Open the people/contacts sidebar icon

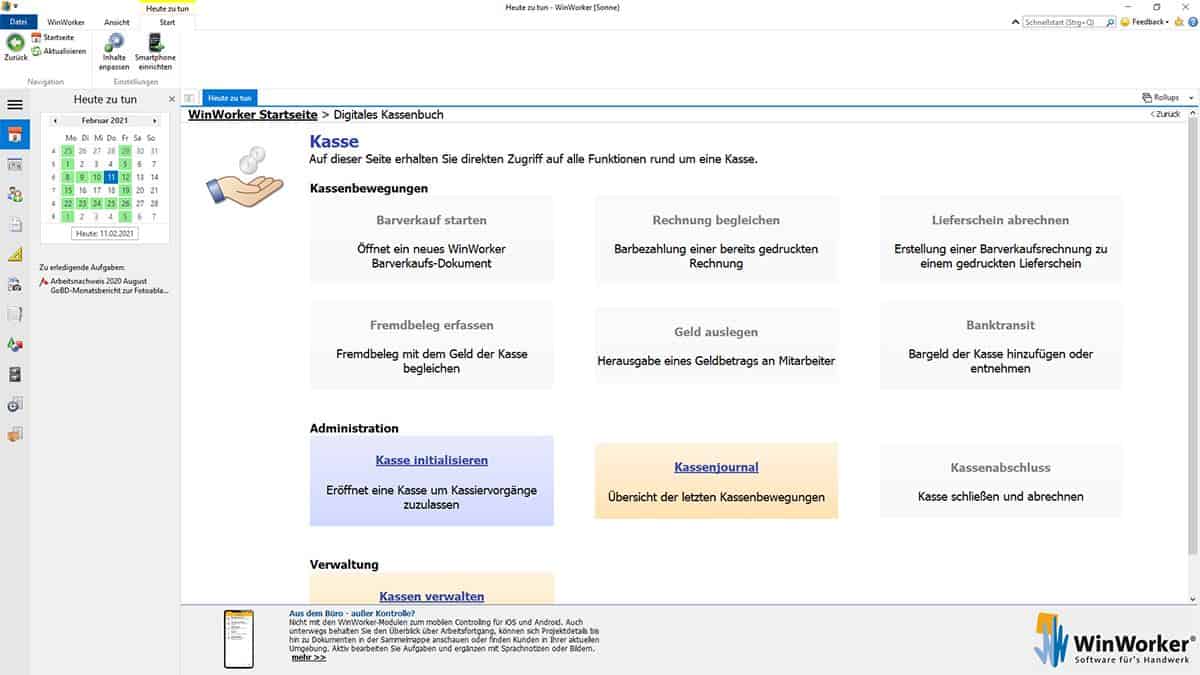coord(15,195)
